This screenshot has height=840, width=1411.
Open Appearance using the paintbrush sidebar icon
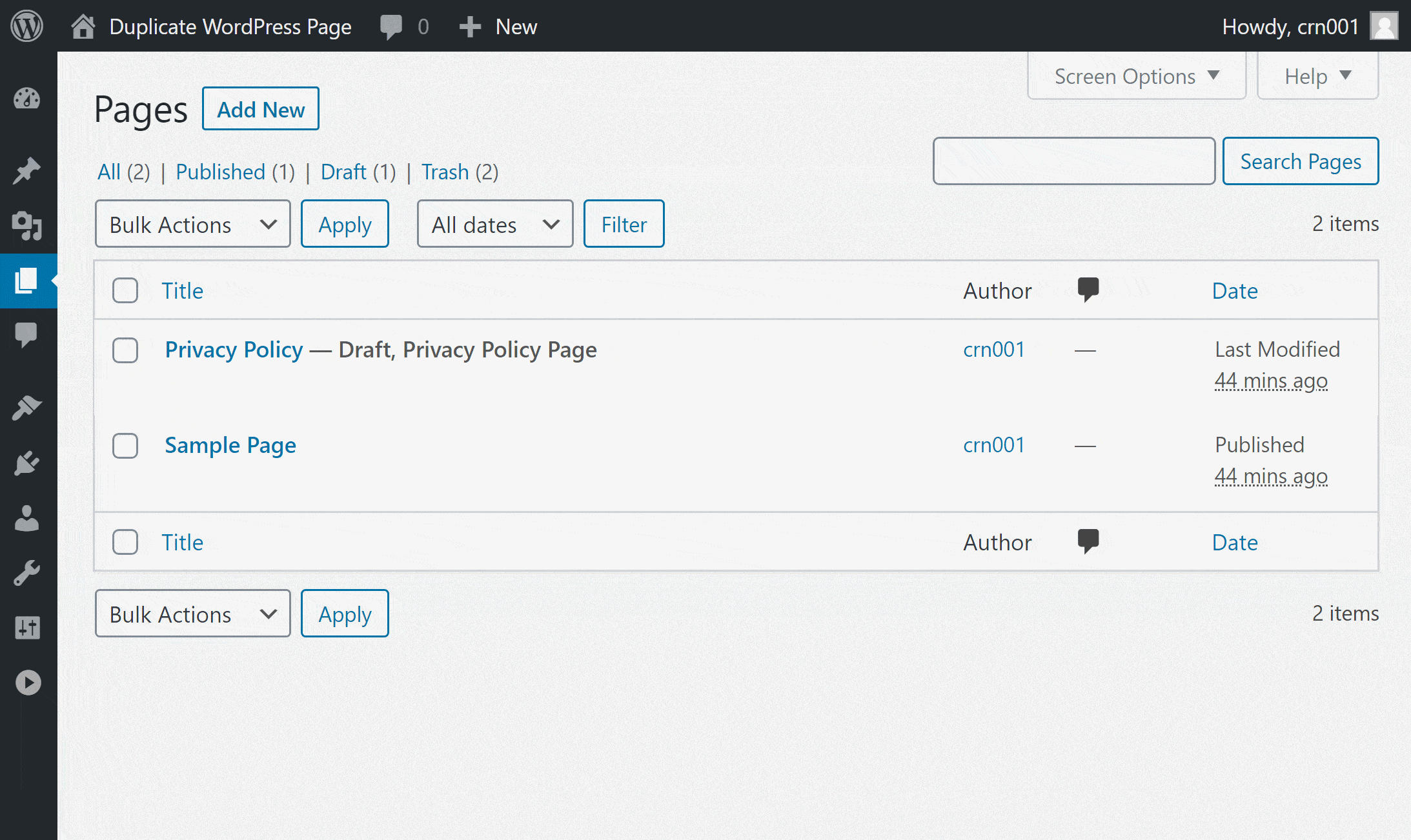pyautogui.click(x=28, y=408)
